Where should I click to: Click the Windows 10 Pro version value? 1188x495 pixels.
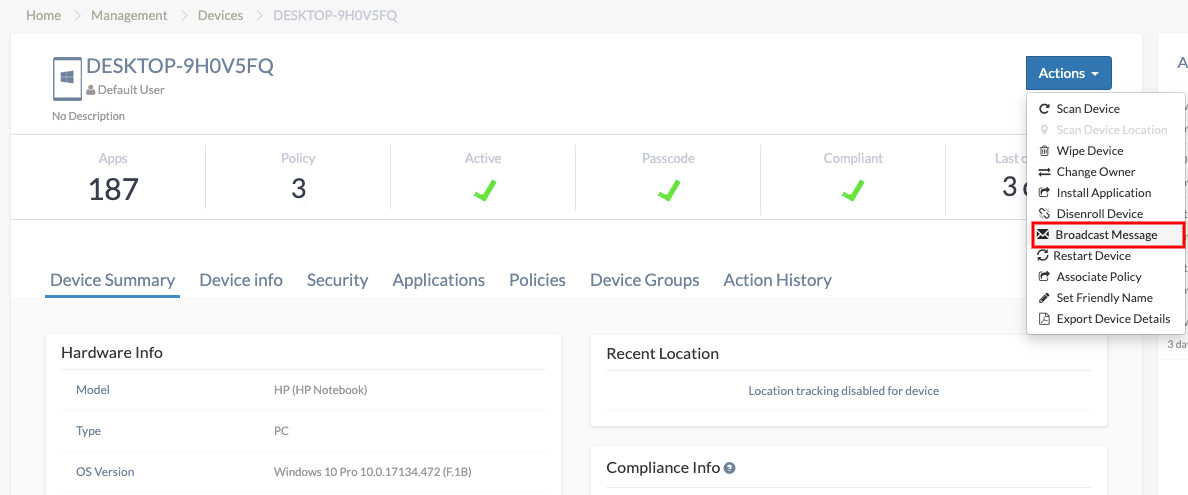(x=373, y=472)
